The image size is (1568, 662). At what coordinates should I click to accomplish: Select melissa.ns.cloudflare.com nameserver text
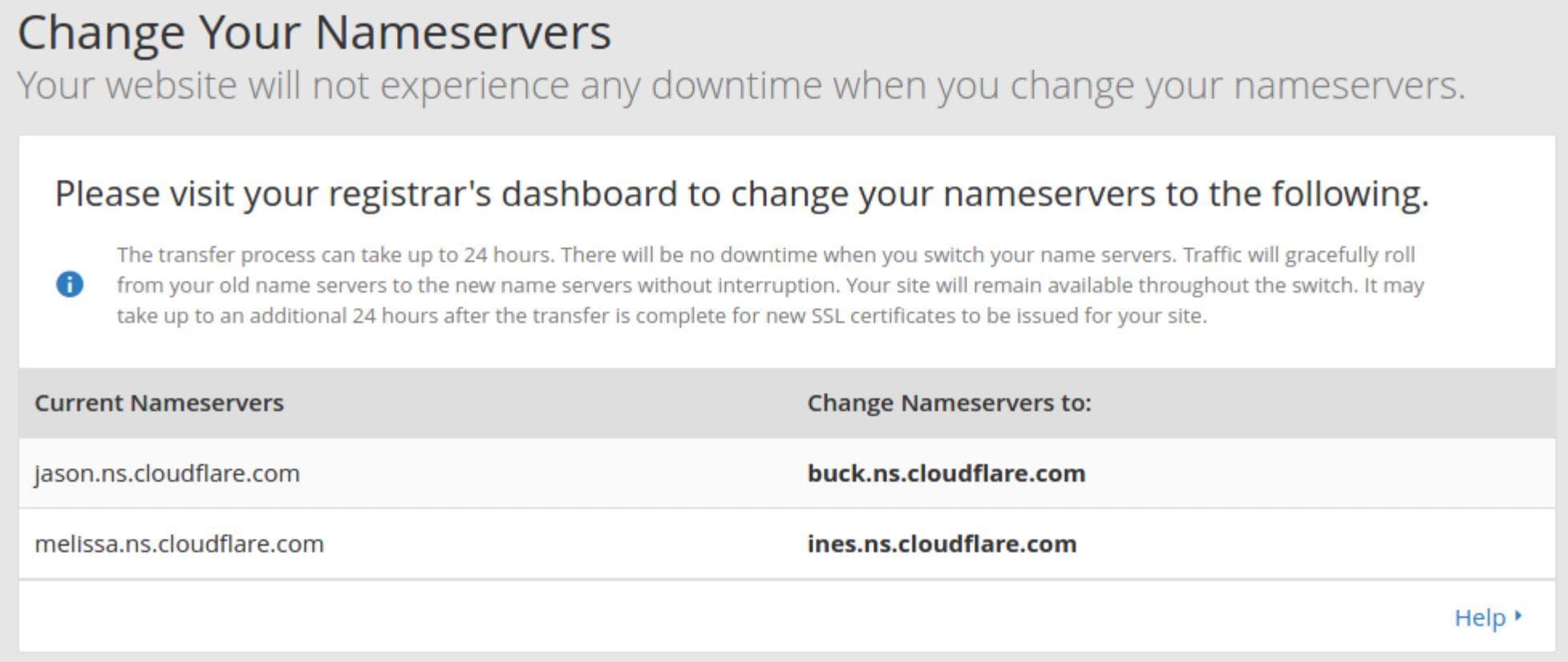tap(179, 544)
